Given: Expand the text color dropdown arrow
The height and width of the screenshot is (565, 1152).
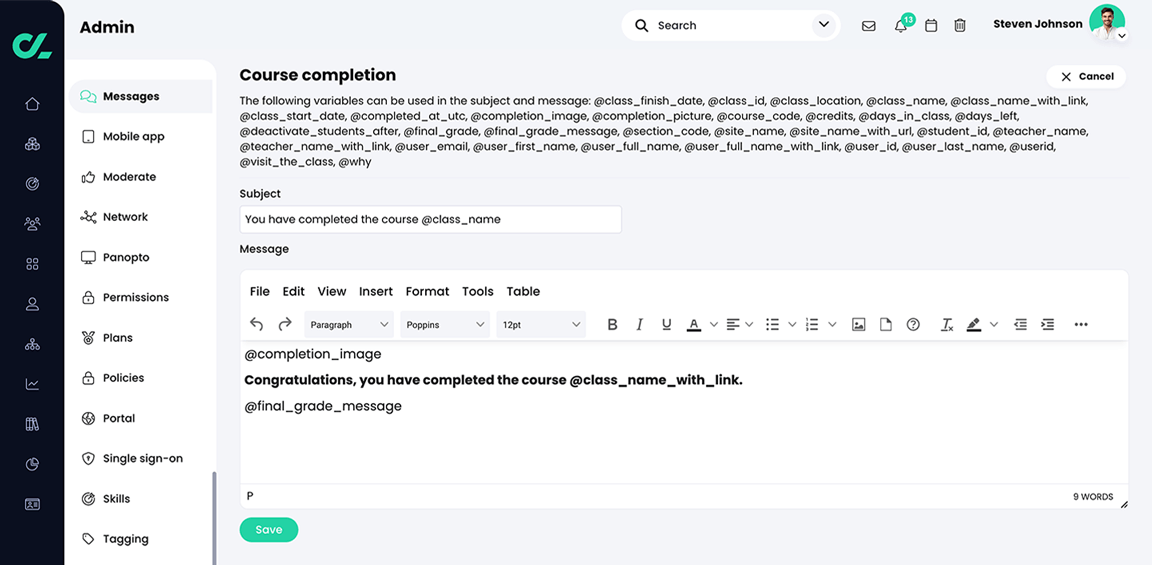Looking at the screenshot, I should tap(713, 324).
